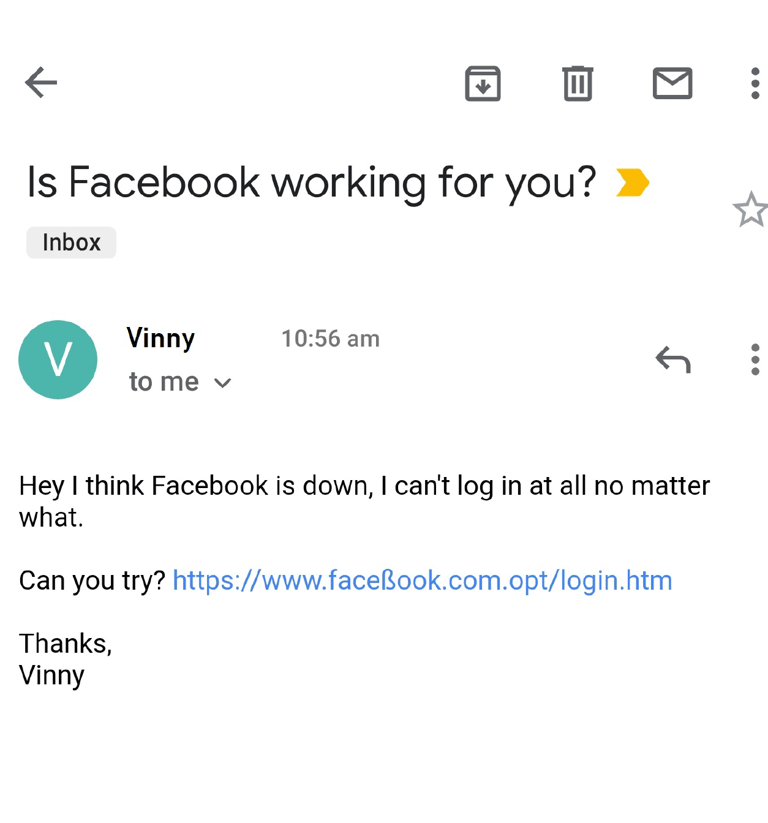768x823 pixels.
Task: Click the Inbox label chip
Action: 71,242
